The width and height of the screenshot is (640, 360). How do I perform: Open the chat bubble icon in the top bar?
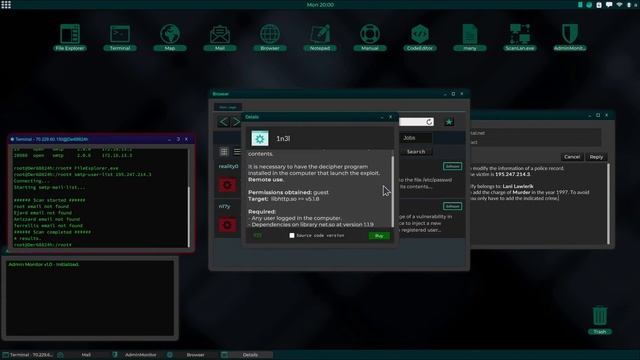pyautogui.click(x=609, y=4)
